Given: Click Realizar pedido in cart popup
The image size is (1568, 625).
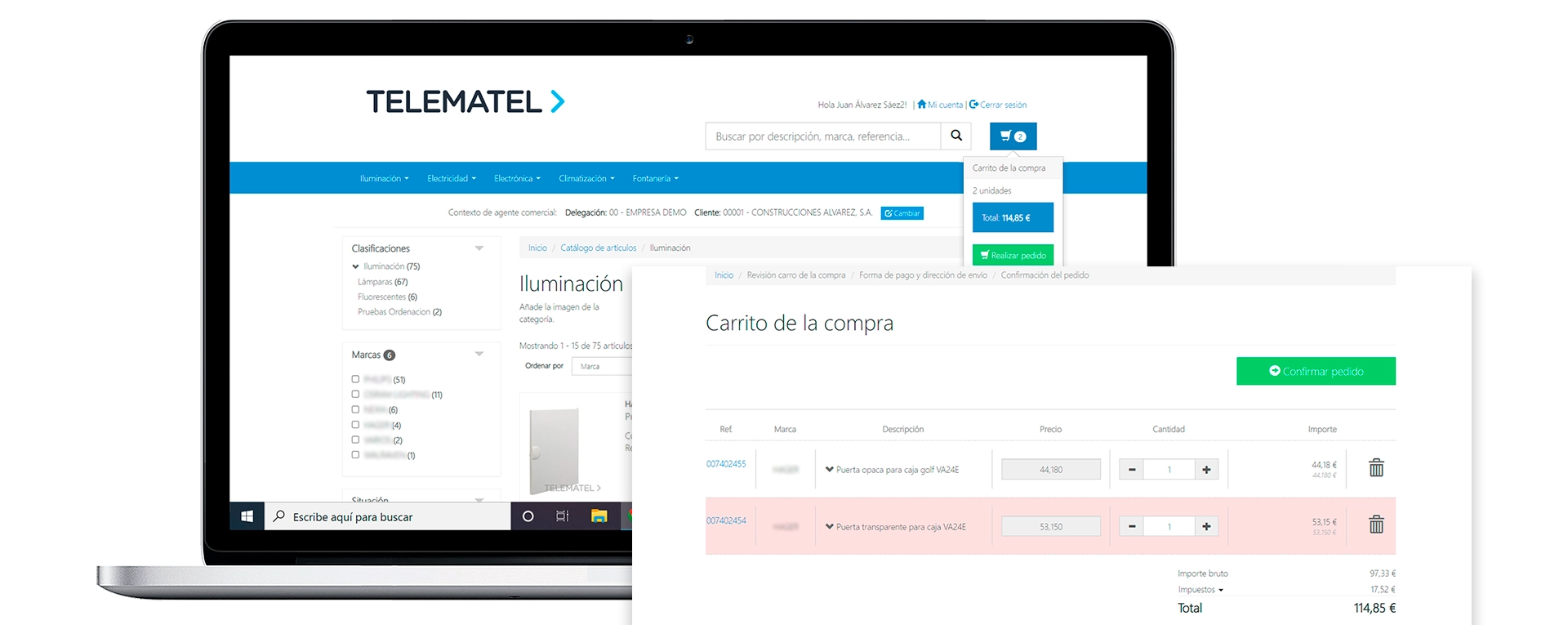Looking at the screenshot, I should (1013, 255).
